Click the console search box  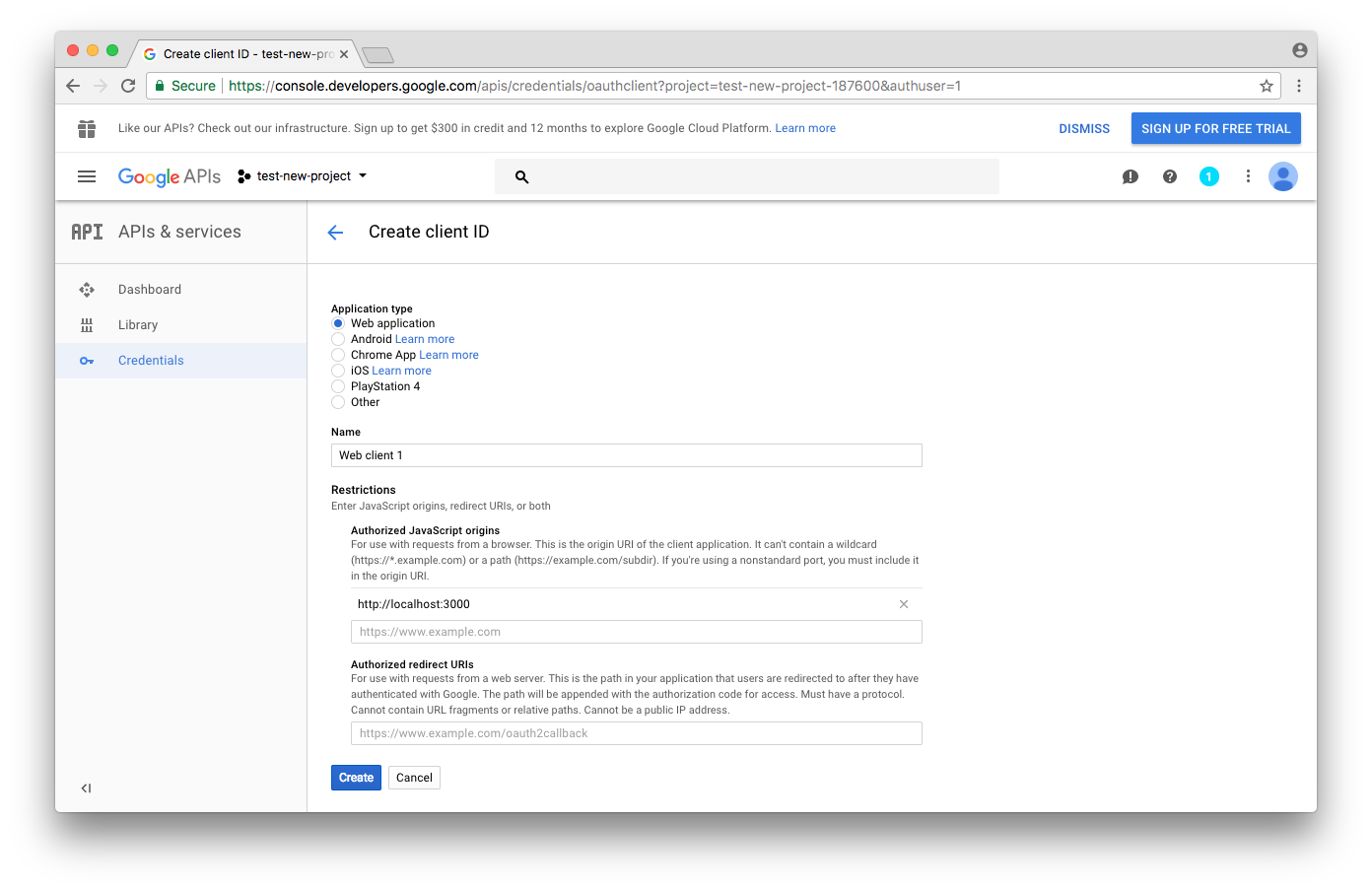pos(747,176)
